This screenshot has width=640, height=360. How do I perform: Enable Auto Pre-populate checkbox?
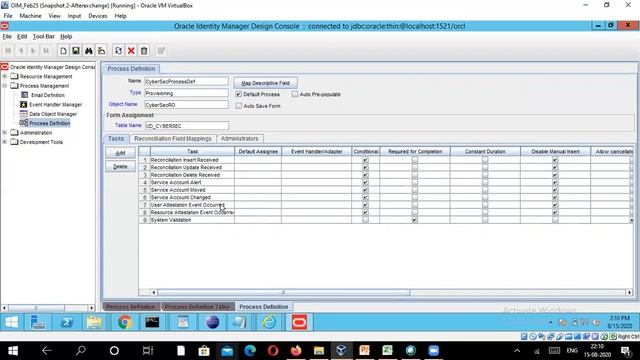(x=295, y=94)
